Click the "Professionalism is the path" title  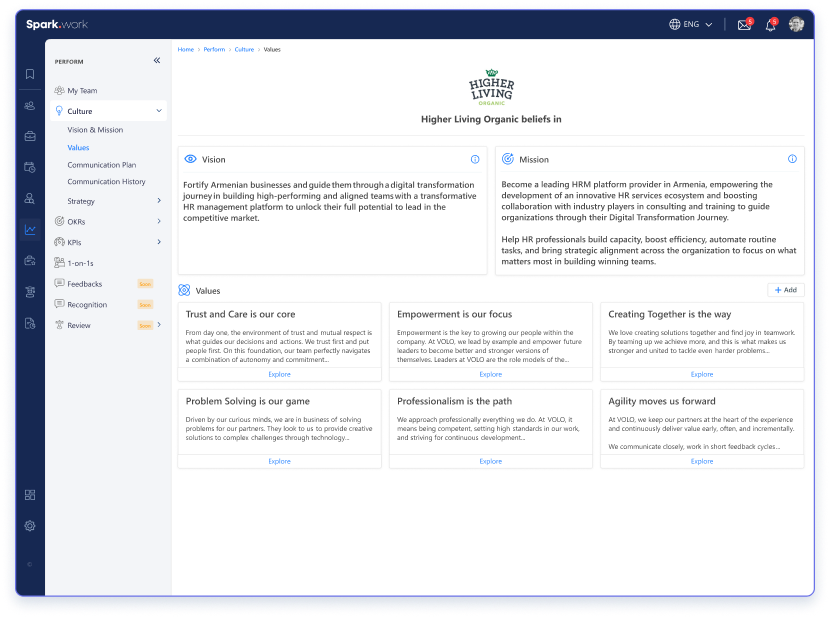coord(455,401)
